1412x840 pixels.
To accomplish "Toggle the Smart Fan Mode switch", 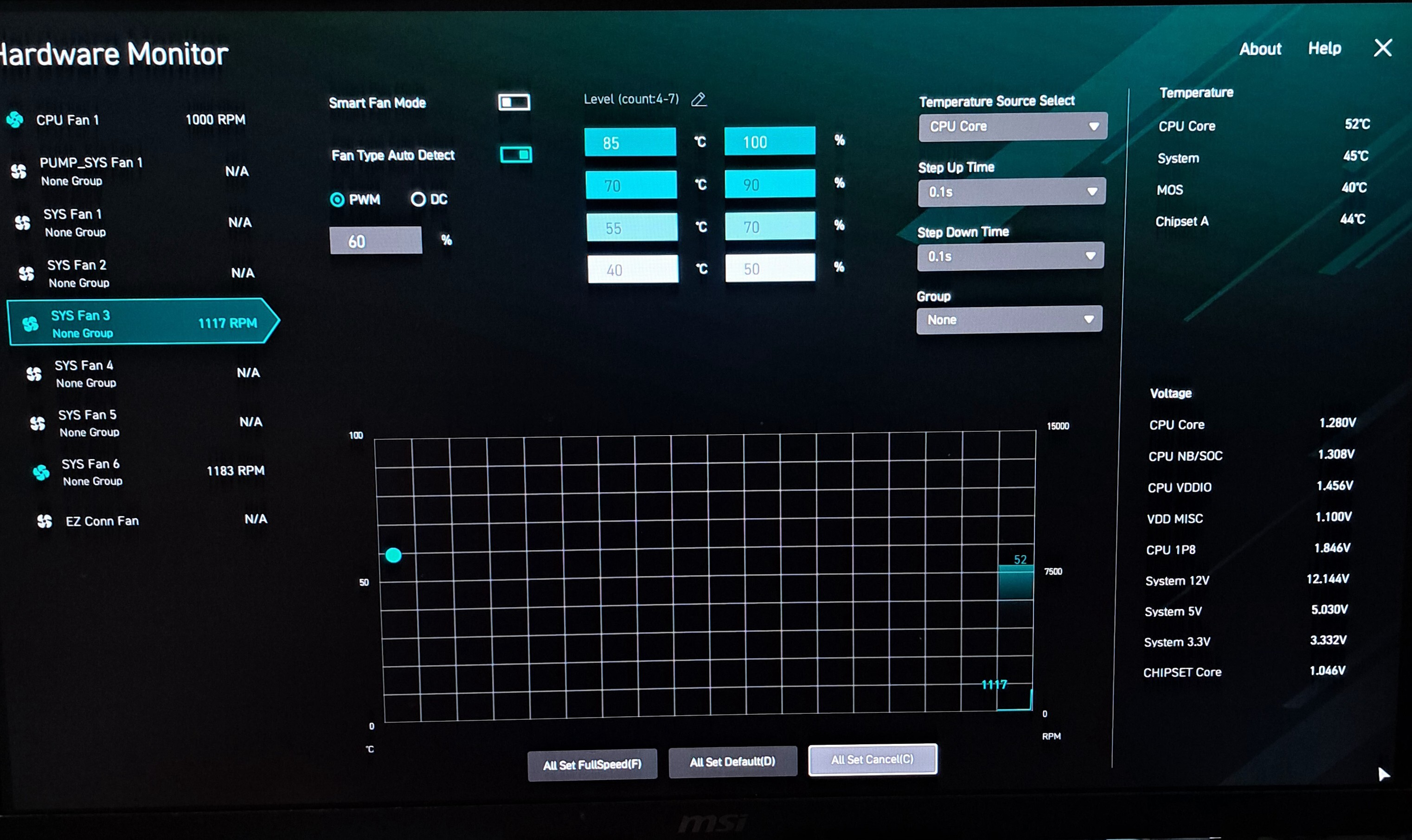I will pos(514,102).
